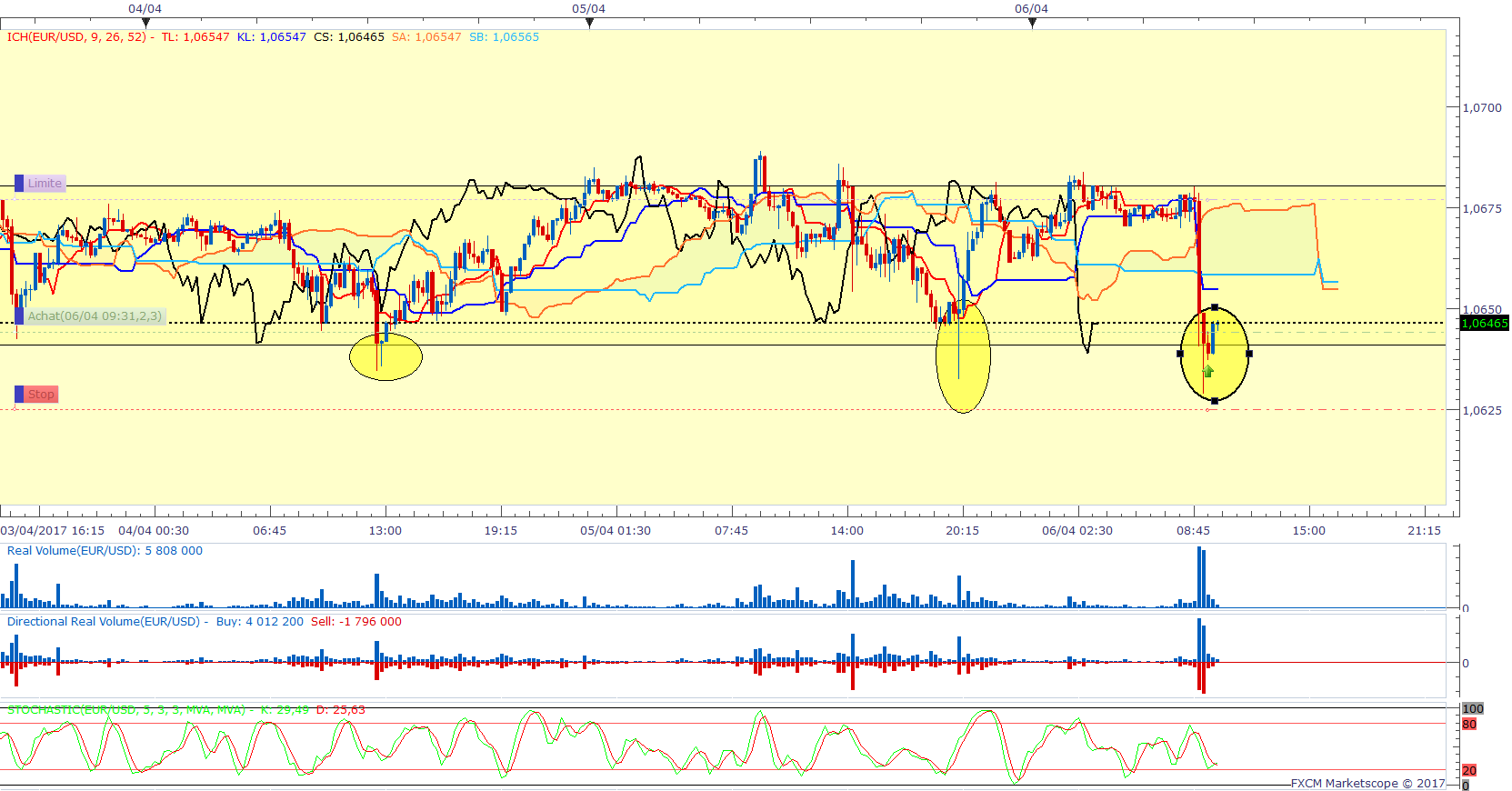
Task: Click the green buy arrow marker
Action: [1207, 371]
